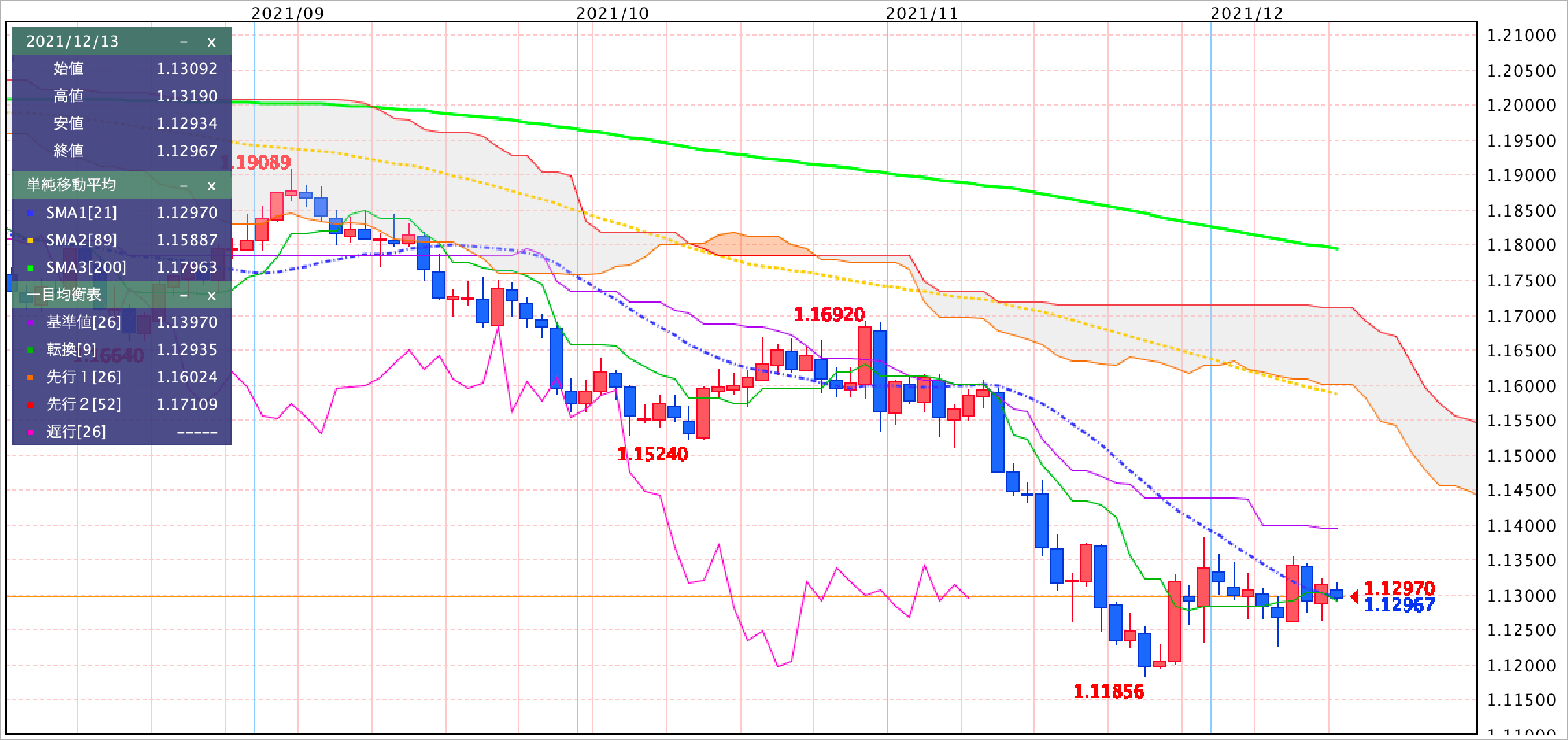The height and width of the screenshot is (740, 1568).
Task: Click the 遅行[26] magenta color marker
Action: (x=30, y=432)
